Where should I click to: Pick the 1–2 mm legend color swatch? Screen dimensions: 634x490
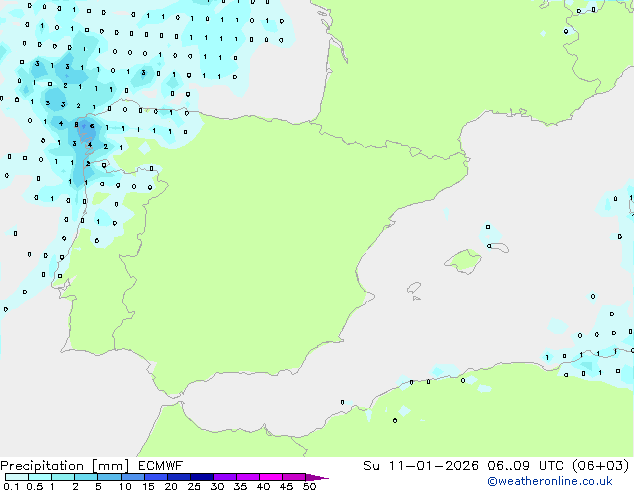pos(63,477)
